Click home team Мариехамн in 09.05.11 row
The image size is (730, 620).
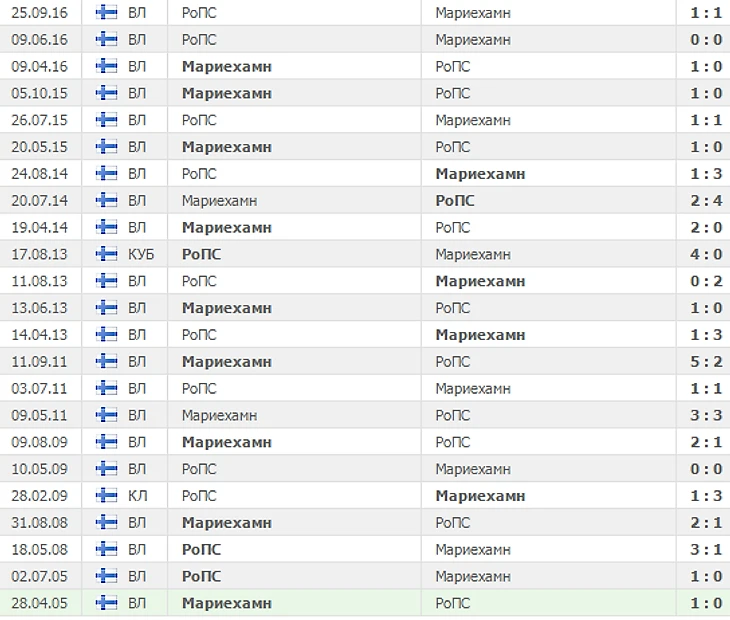point(219,415)
